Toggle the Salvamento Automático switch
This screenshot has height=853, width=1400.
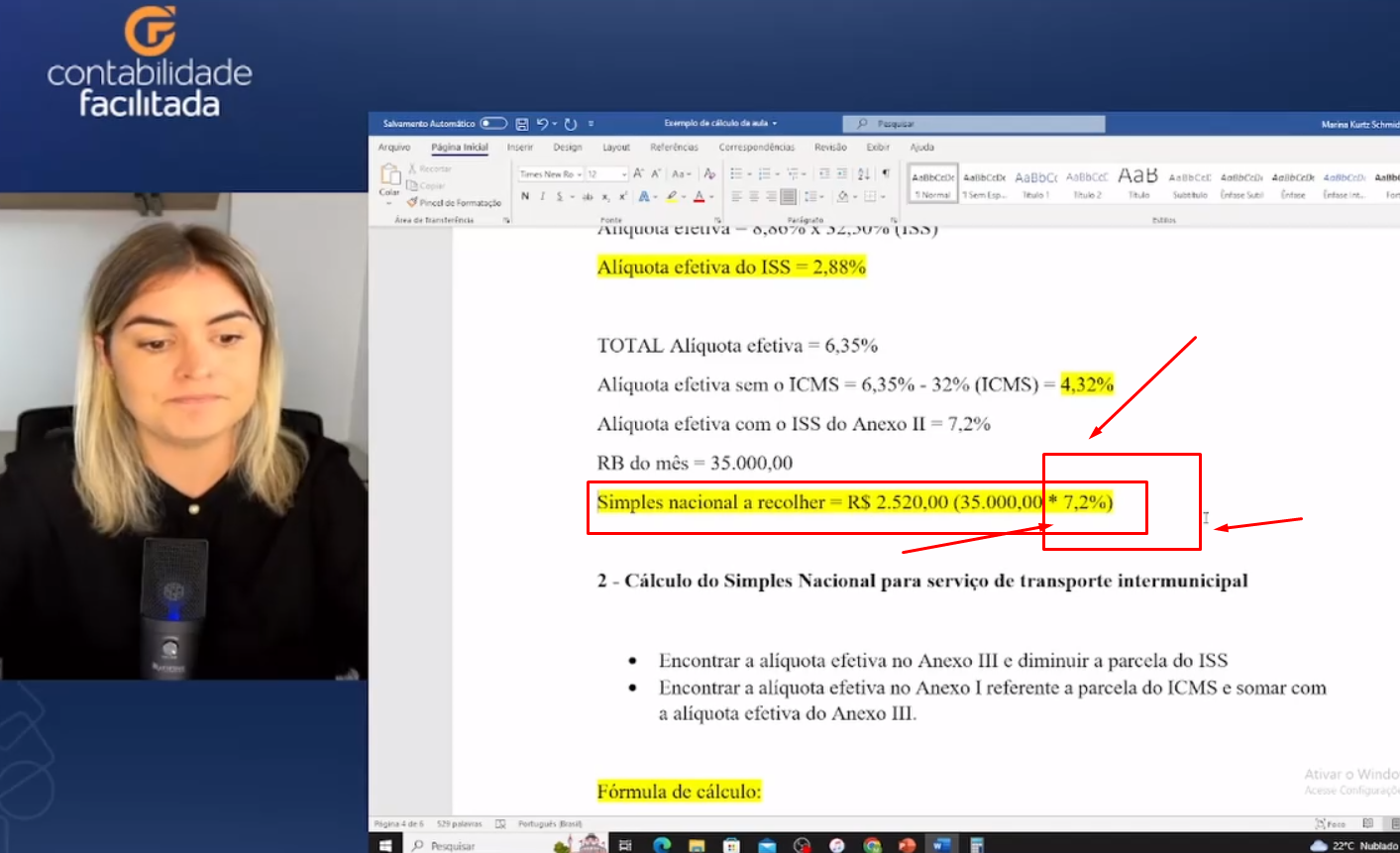493,124
